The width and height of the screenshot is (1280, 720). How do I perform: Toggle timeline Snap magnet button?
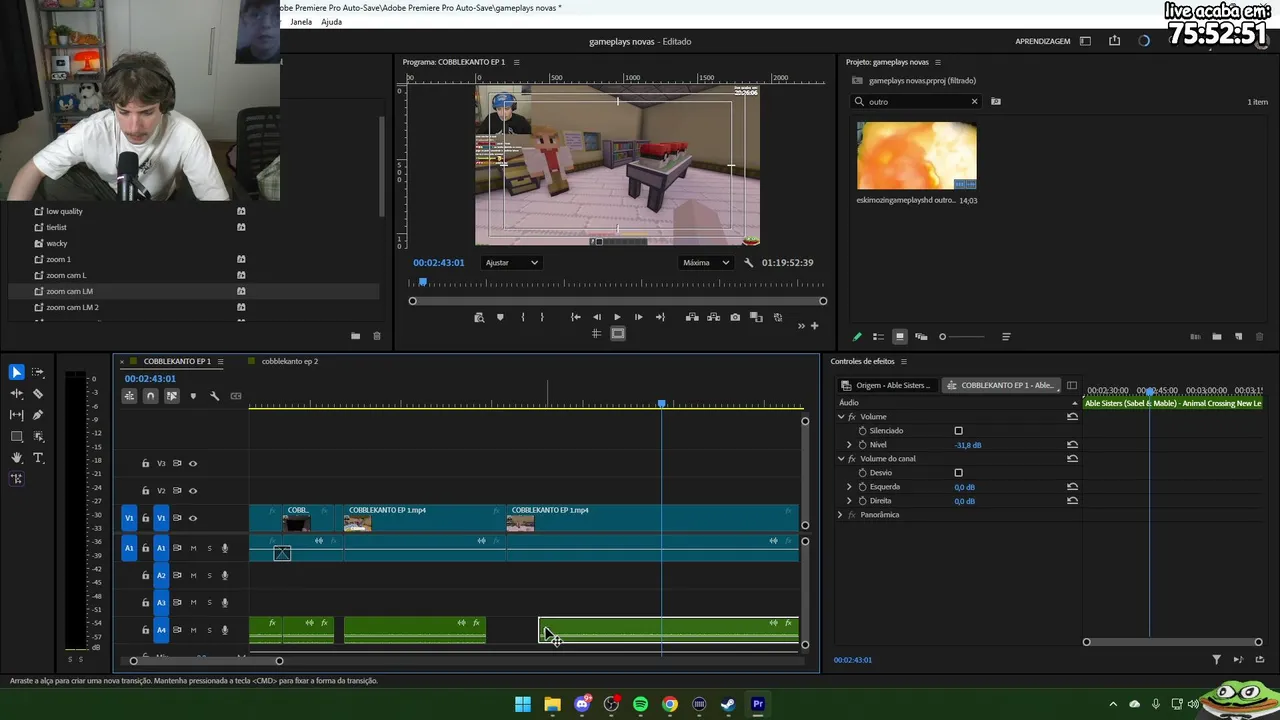150,396
